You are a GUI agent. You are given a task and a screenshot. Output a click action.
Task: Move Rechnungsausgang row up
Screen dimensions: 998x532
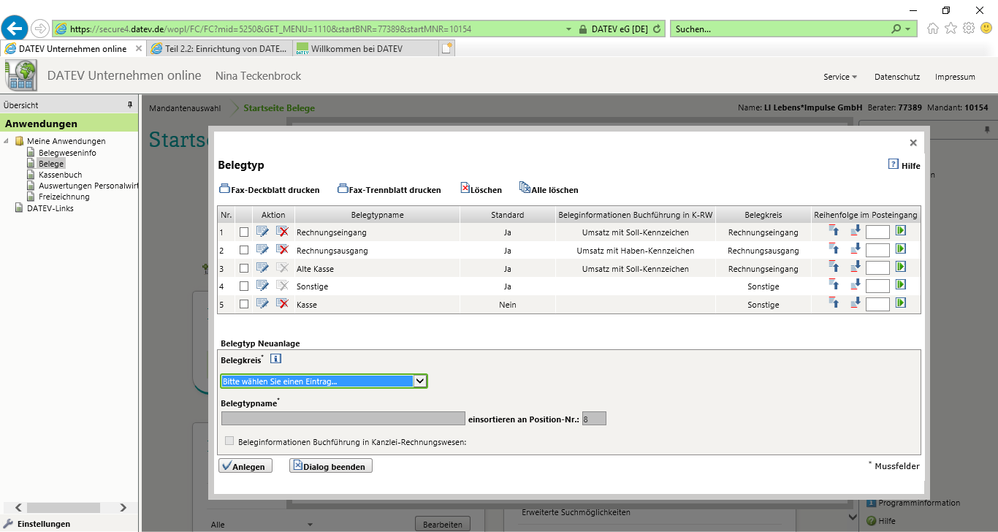coord(834,249)
